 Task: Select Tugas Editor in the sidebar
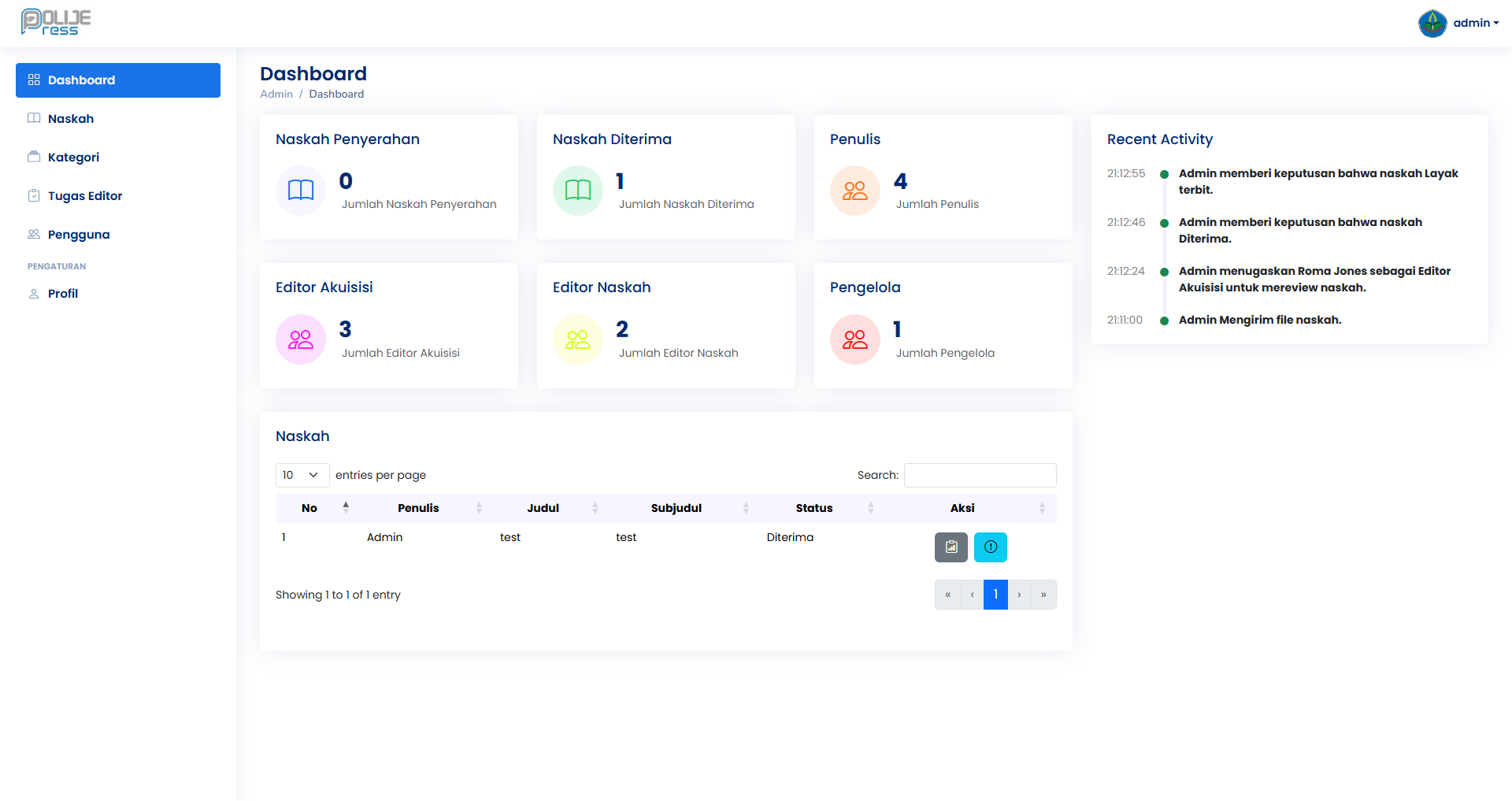118,196
